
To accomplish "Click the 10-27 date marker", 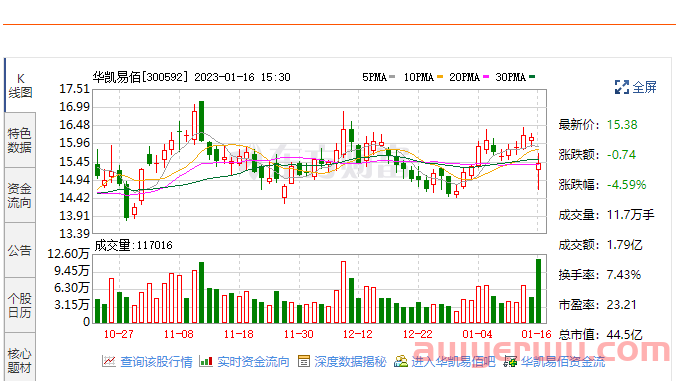I will coord(118,334).
